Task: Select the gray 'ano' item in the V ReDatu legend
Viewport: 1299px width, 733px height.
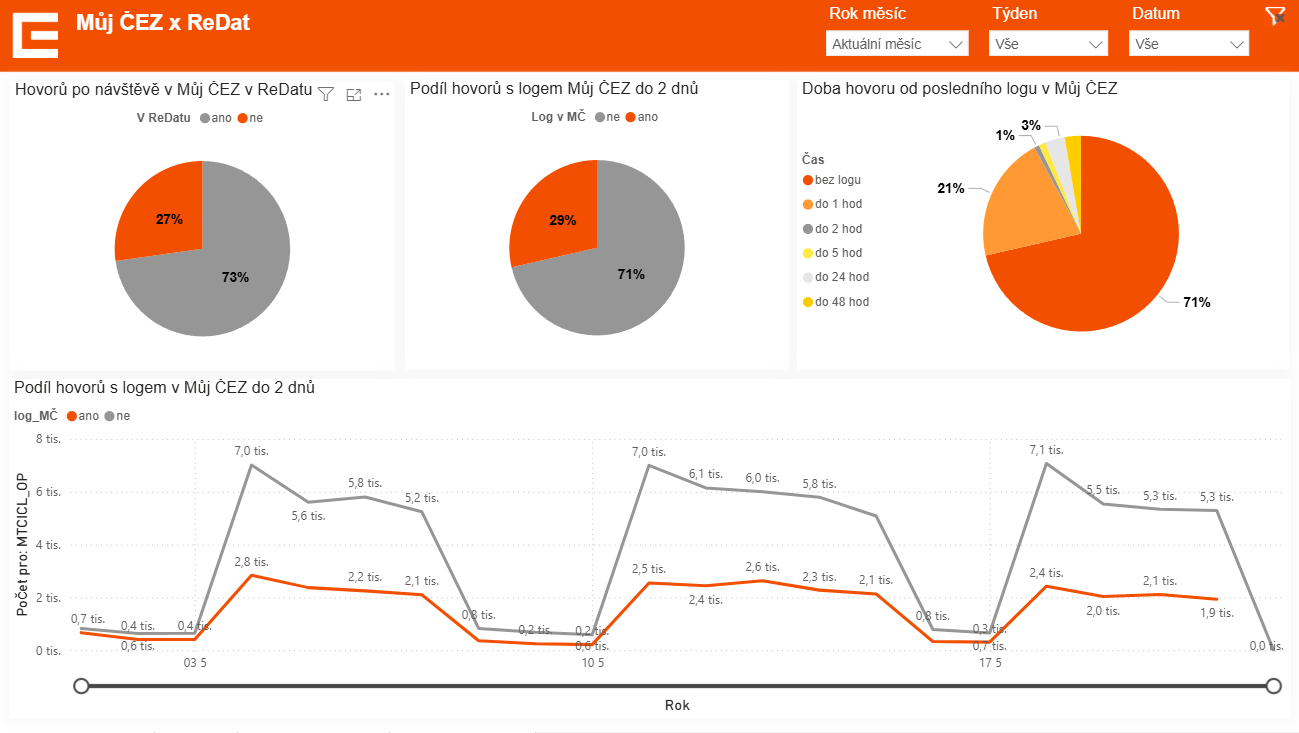Action: [216, 118]
